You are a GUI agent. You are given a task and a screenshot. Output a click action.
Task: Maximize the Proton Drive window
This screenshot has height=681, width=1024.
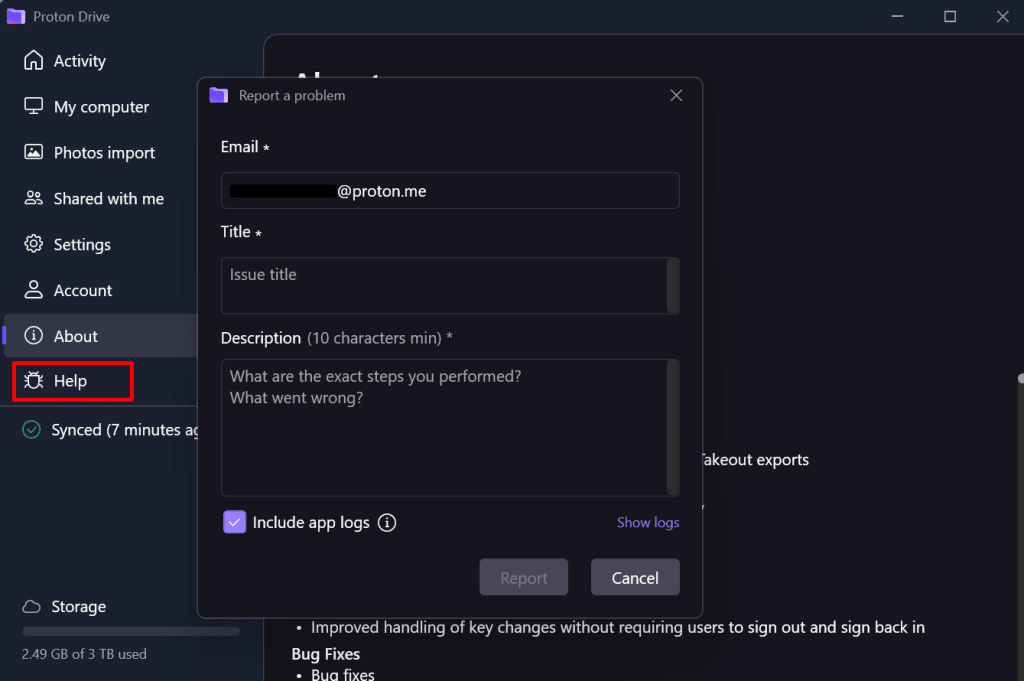point(950,16)
